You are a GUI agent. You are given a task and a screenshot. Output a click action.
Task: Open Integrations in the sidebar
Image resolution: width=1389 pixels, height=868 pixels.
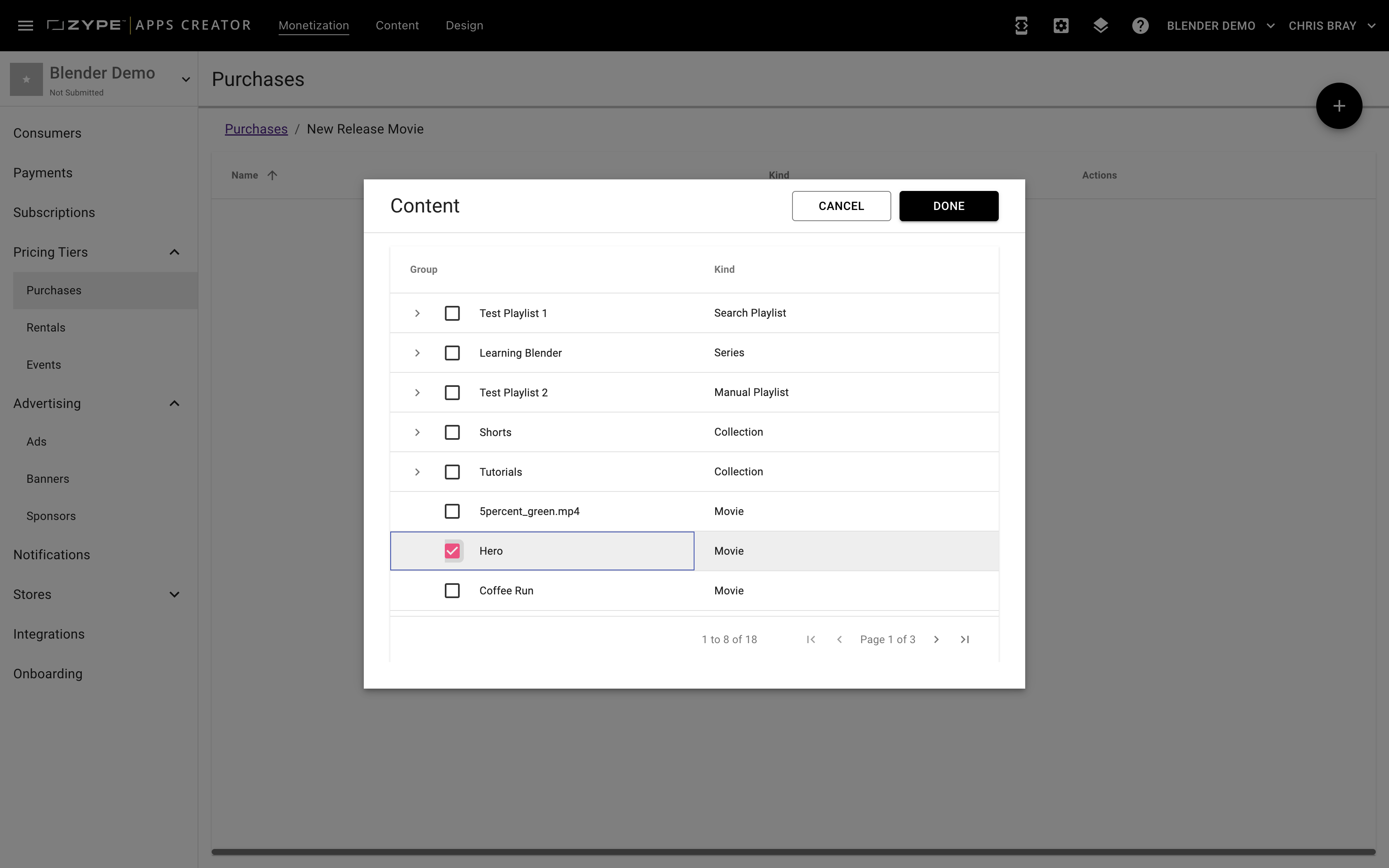point(49,634)
